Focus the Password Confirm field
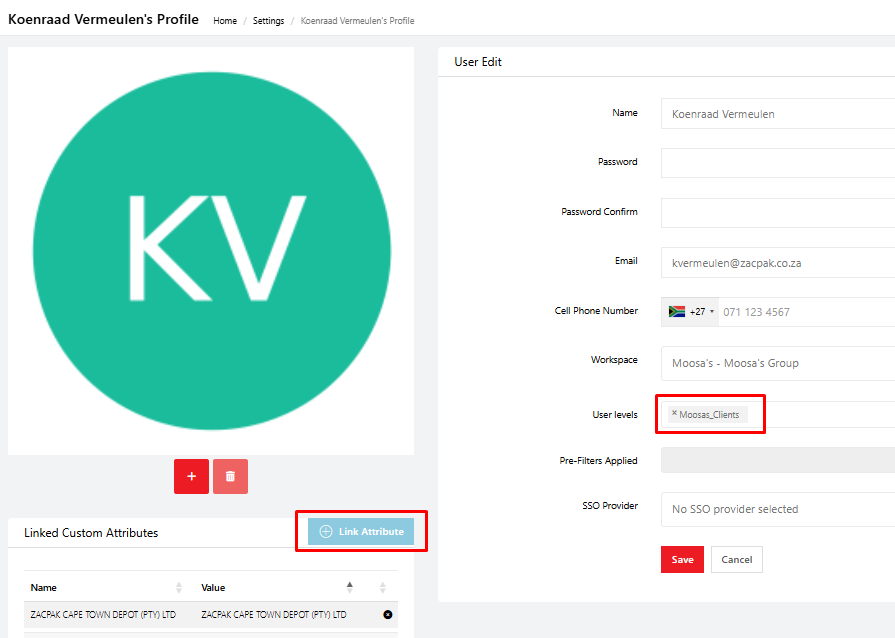Image resolution: width=895 pixels, height=638 pixels. (776, 212)
